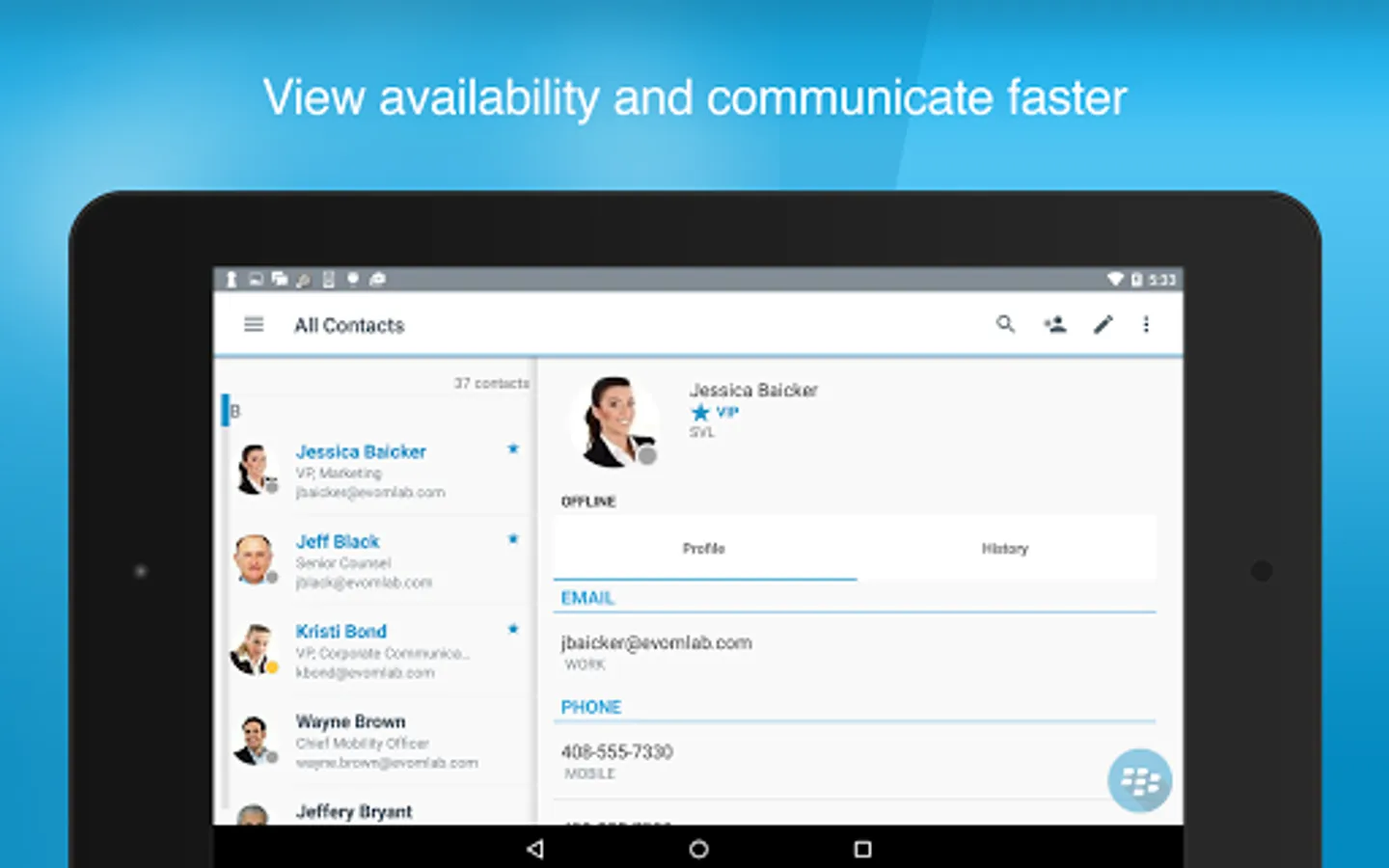Open the hamburger navigation menu
Screen dimensions: 1389x868
click(254, 325)
